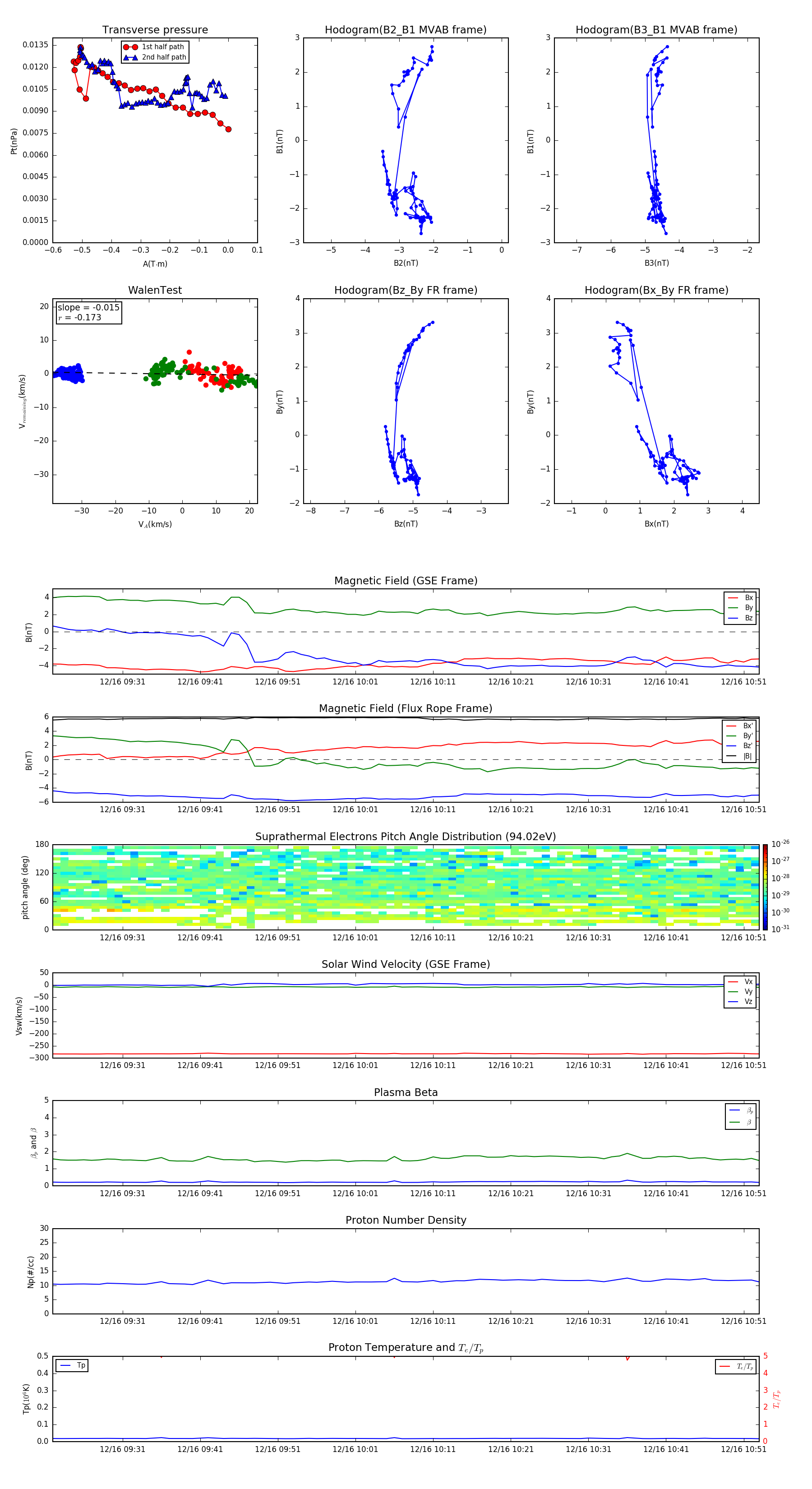This screenshot has width=812, height=1489.
Task: Click the 'slope = -0.015' annotation
Action: 88,308
